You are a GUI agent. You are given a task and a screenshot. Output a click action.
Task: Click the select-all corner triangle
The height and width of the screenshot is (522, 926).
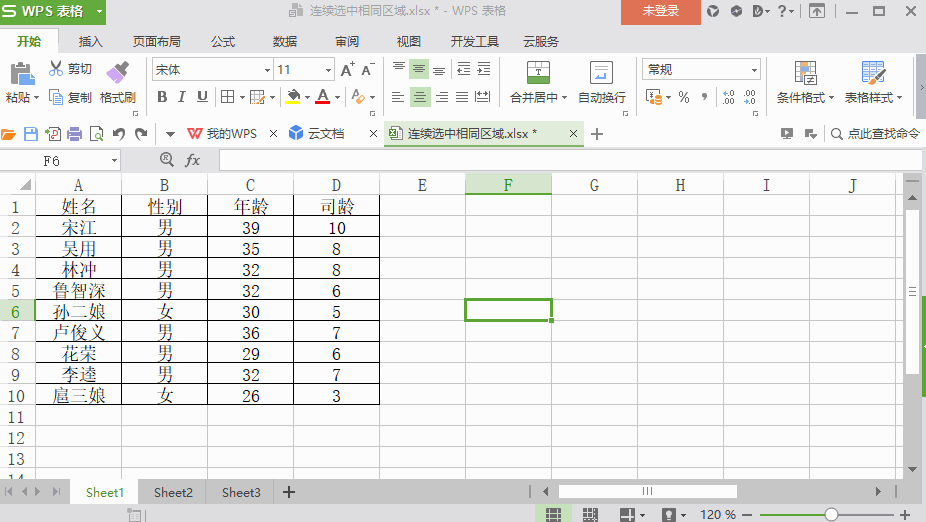(25, 185)
